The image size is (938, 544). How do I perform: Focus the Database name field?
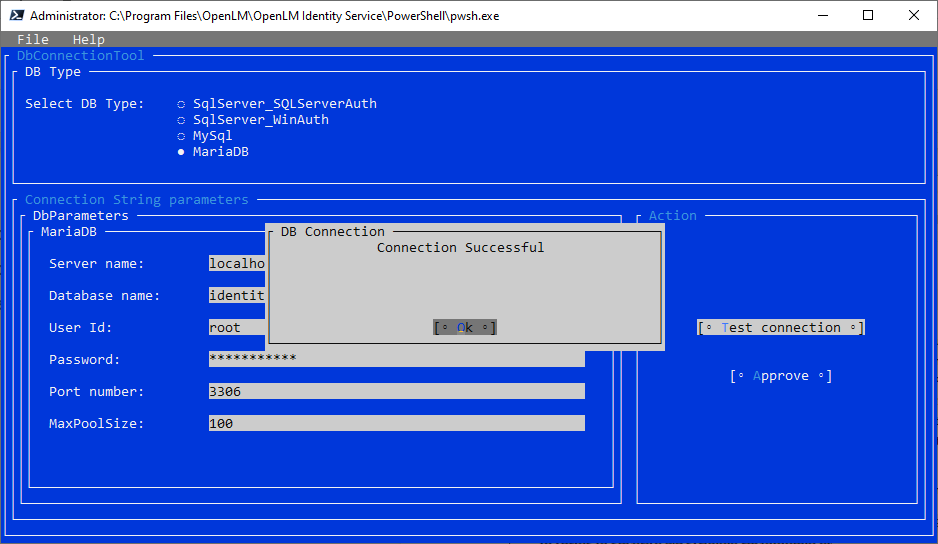coord(237,296)
